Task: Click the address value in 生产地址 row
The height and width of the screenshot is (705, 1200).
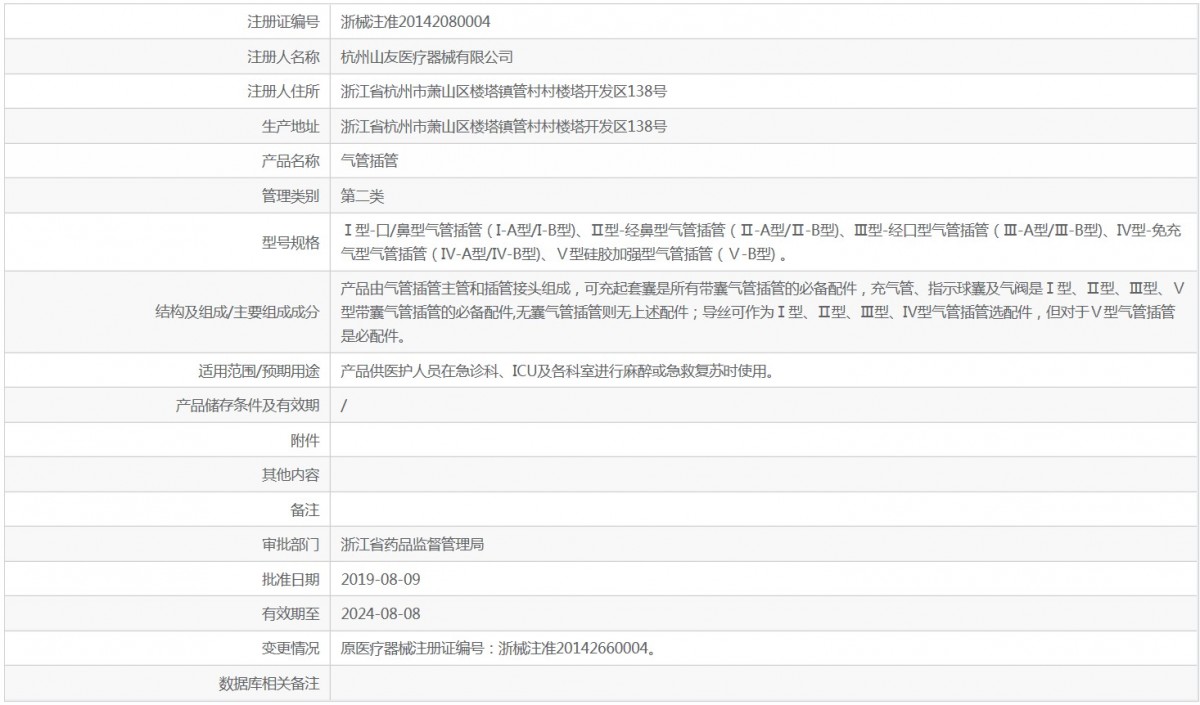Action: click(504, 126)
